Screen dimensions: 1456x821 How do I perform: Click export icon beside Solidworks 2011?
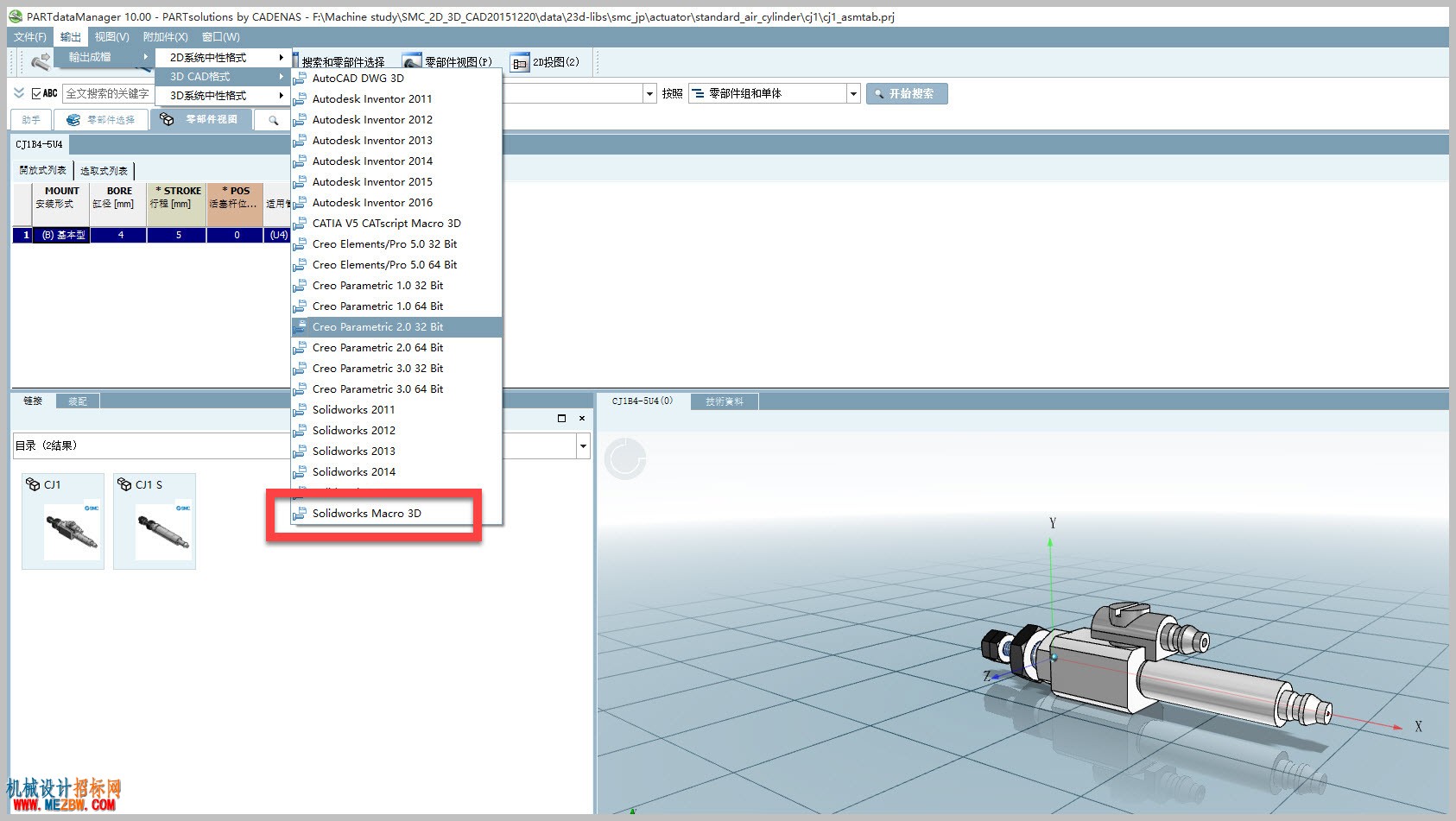click(300, 410)
